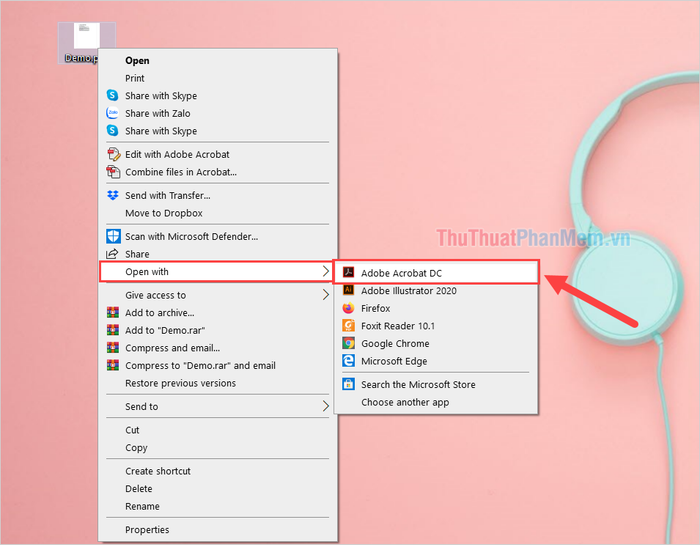This screenshot has width=700, height=545.
Task: Expand the Give access to submenu arrow
Action: pyautogui.click(x=326, y=295)
